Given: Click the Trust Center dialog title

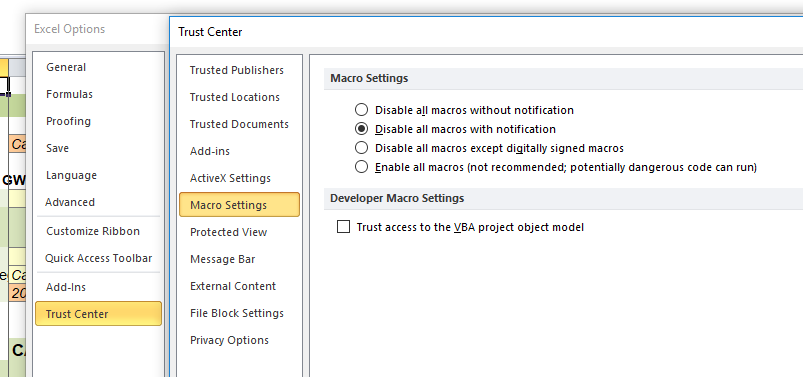Looking at the screenshot, I should point(210,32).
